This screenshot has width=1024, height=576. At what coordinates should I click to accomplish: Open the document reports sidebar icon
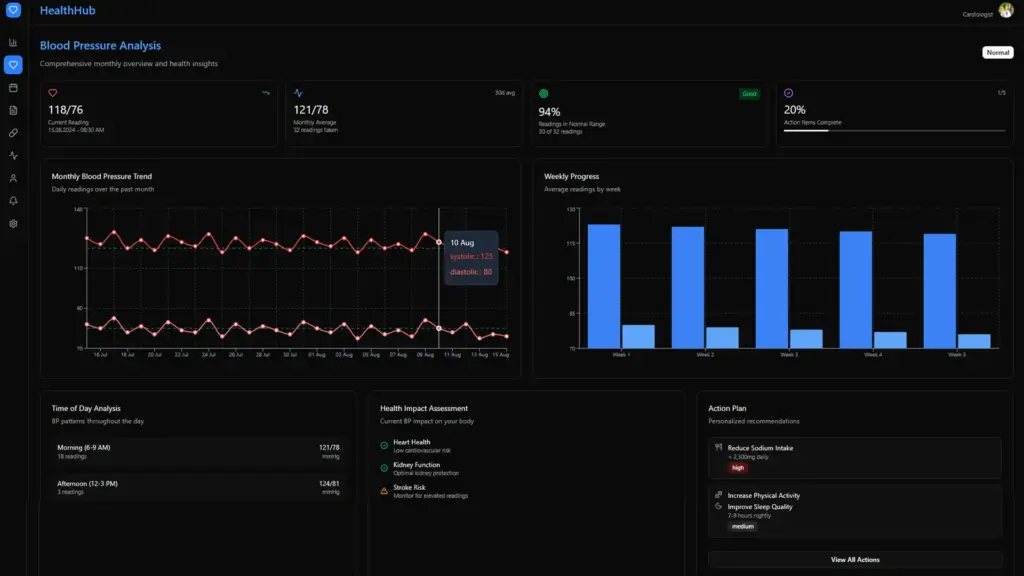point(13,110)
